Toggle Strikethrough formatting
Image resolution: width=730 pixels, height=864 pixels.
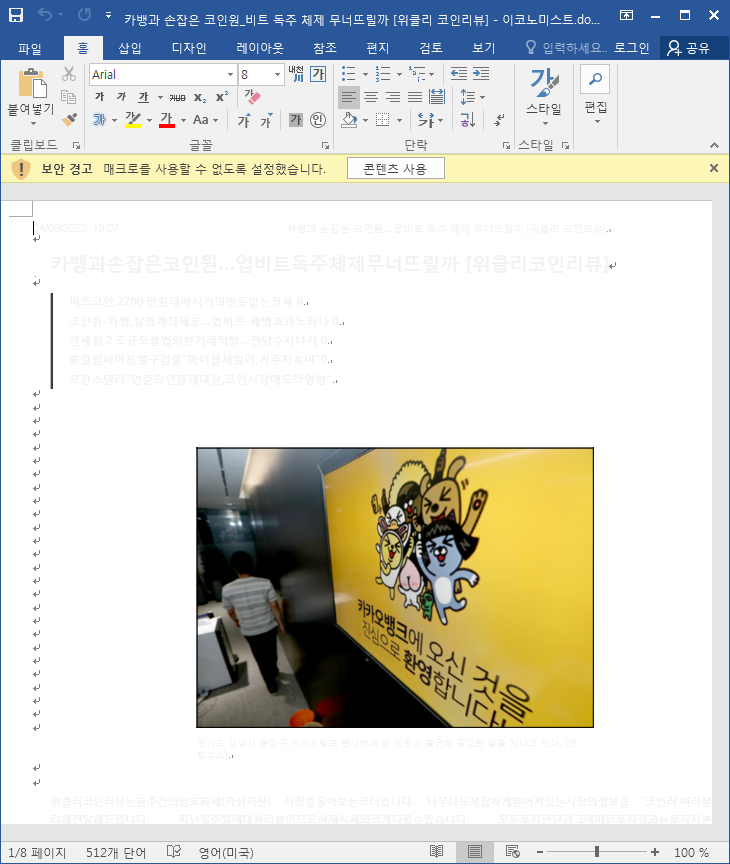click(x=177, y=98)
